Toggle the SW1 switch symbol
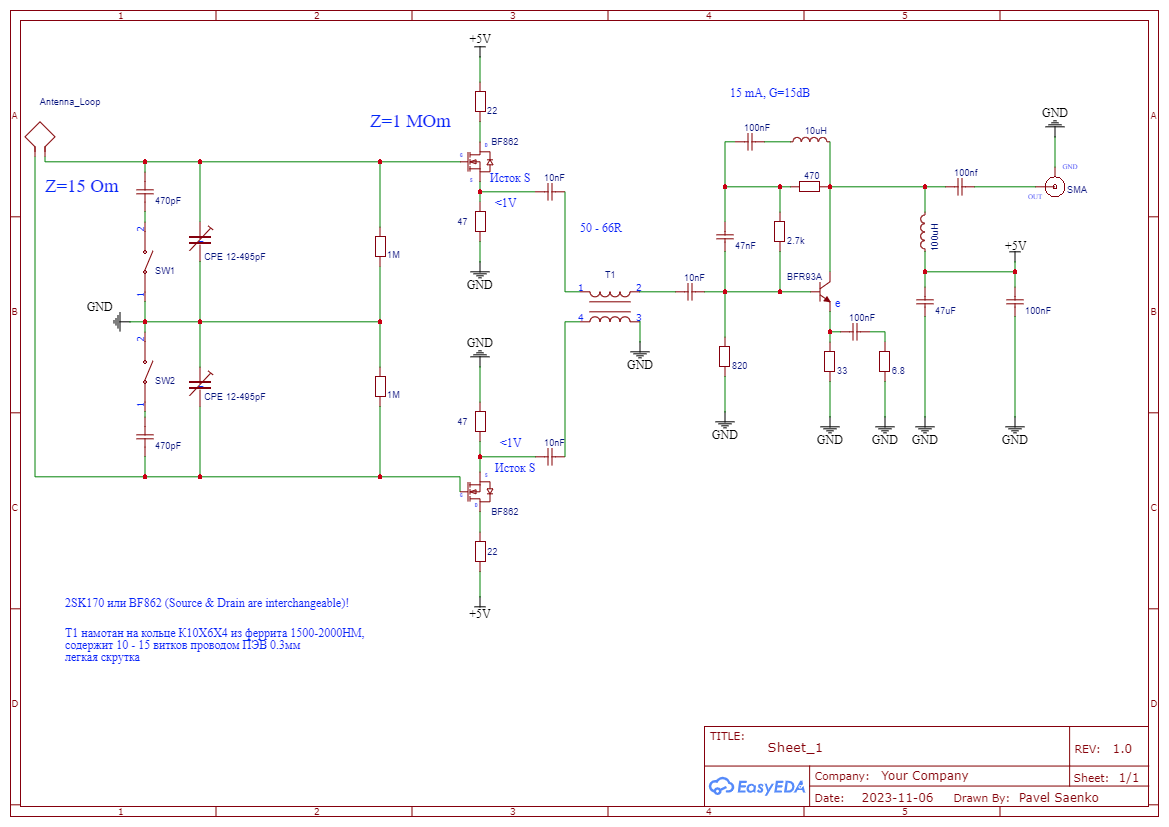The image size is (1169, 827). (145, 268)
